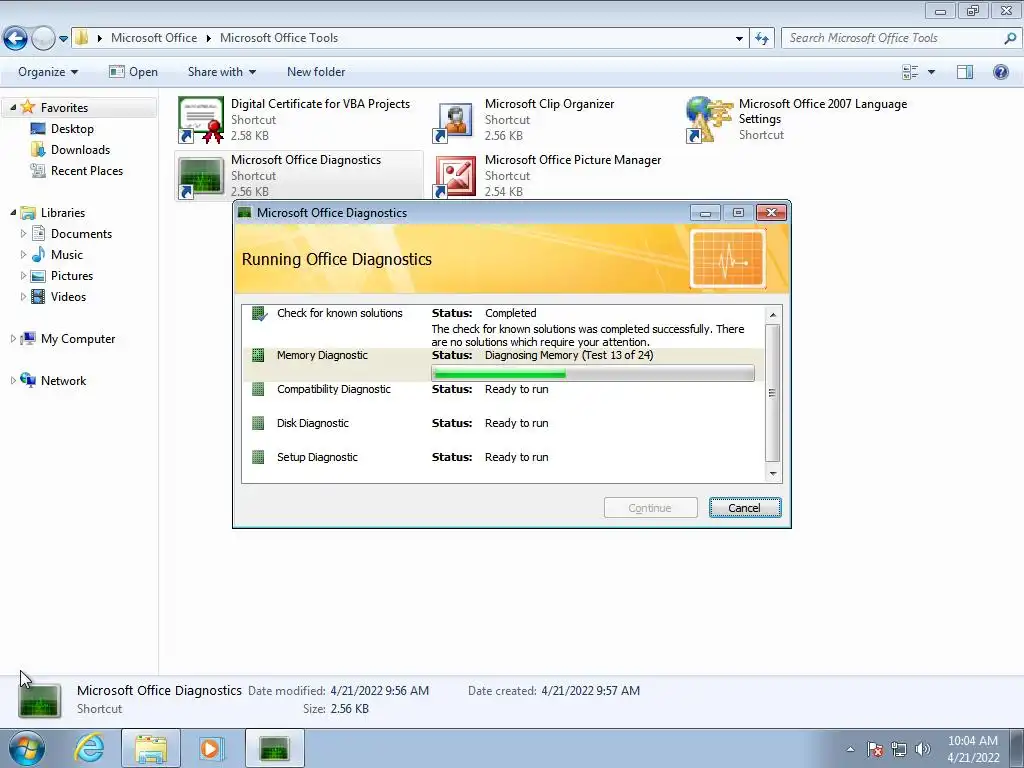This screenshot has width=1024, height=768.
Task: Click the Back navigation arrow
Action: point(16,38)
